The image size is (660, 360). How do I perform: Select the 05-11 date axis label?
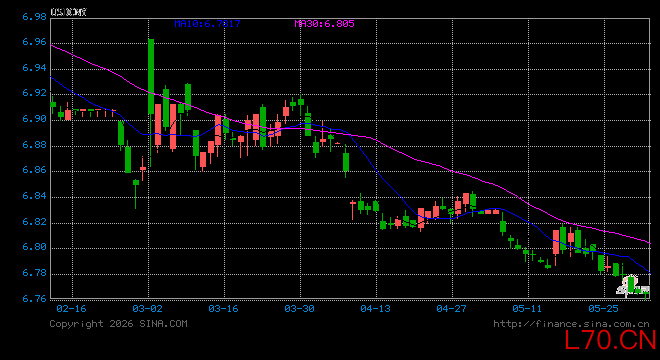tap(527, 309)
